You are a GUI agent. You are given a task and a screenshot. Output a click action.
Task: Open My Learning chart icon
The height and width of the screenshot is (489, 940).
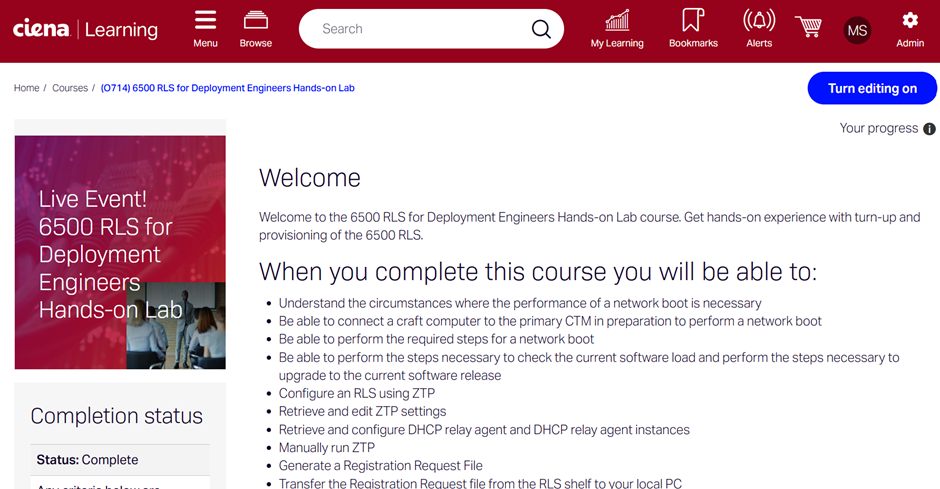click(x=617, y=20)
